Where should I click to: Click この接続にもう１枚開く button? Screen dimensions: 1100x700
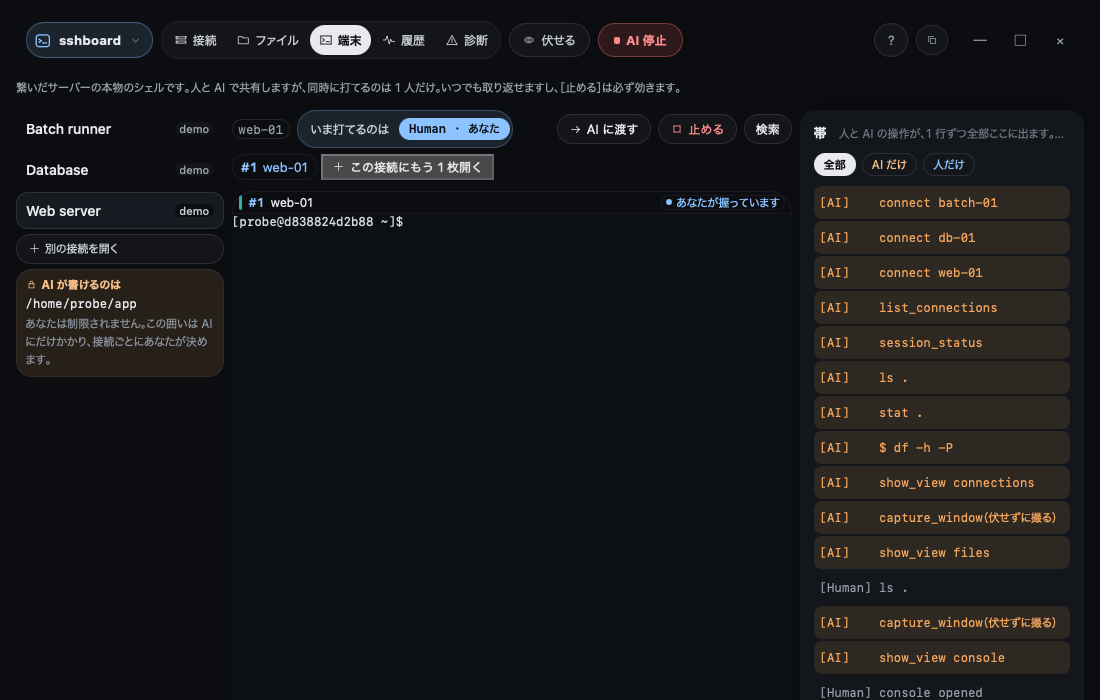pos(408,167)
